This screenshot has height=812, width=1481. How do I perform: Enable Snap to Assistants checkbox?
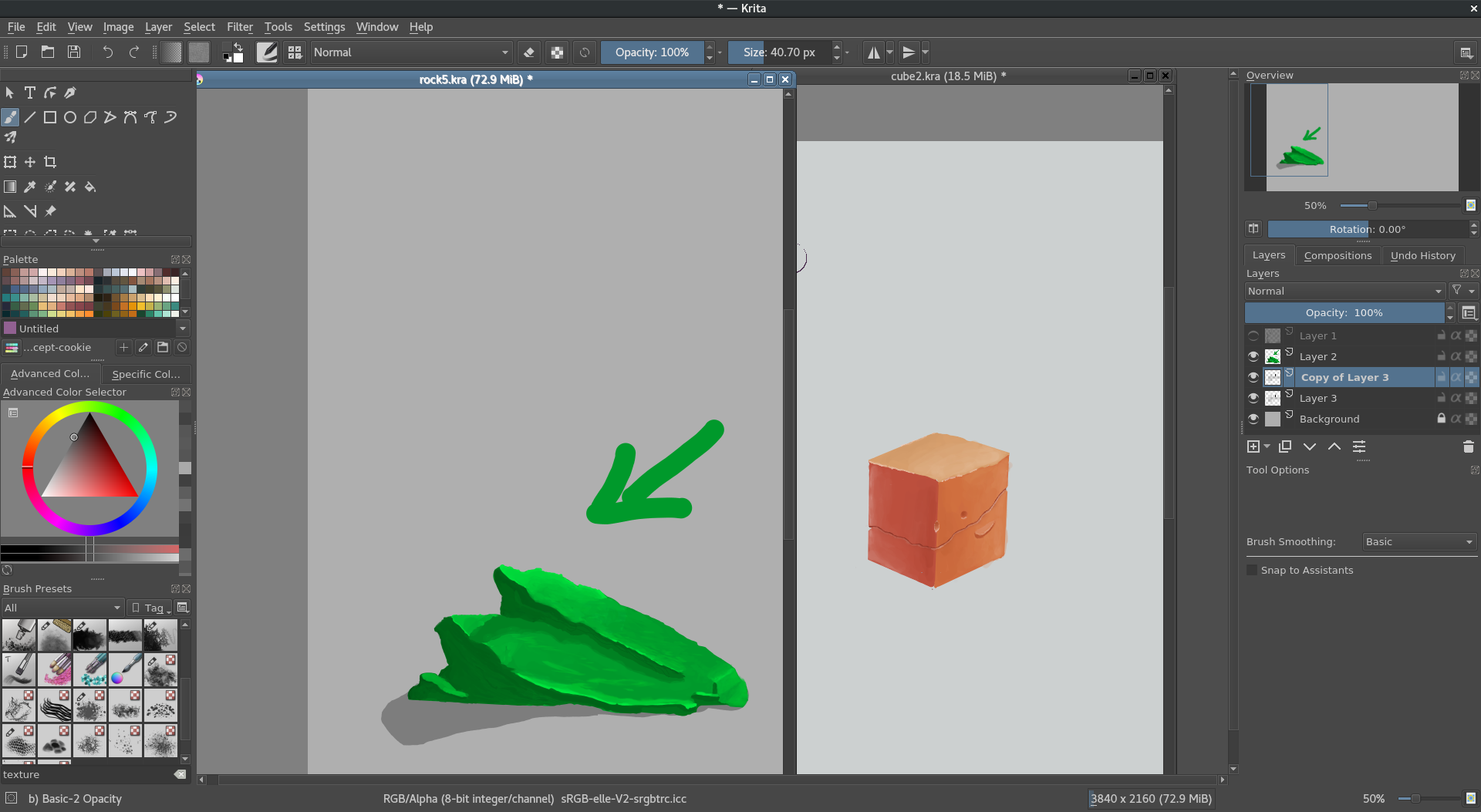(1252, 570)
